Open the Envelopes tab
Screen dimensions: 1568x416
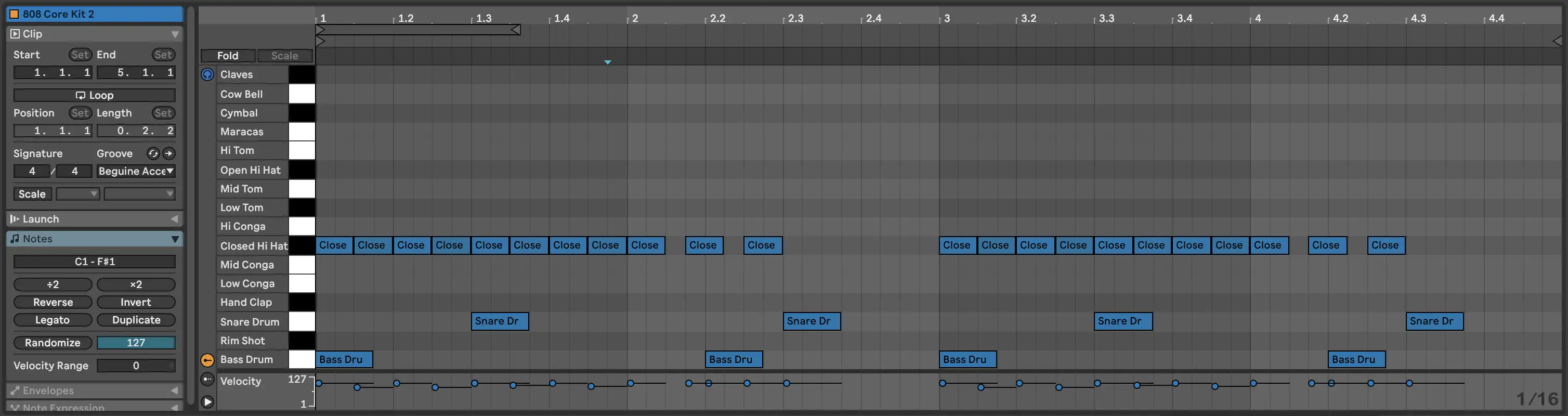(x=48, y=391)
